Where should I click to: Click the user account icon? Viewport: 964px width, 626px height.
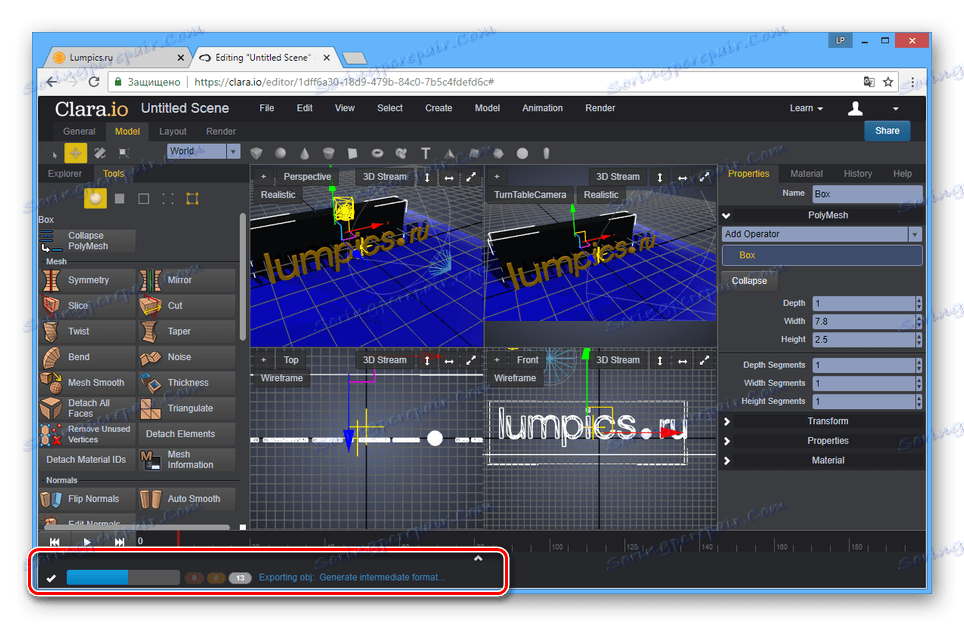pyautogui.click(x=855, y=108)
